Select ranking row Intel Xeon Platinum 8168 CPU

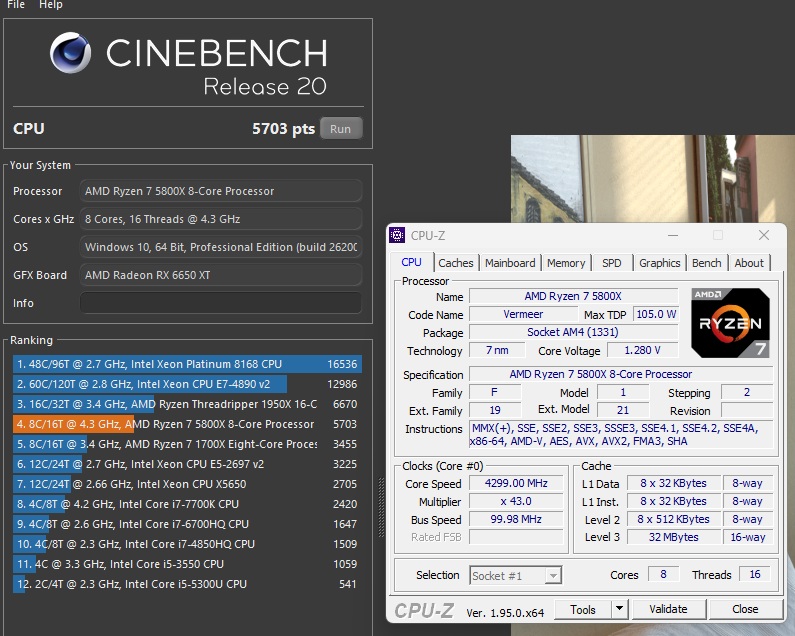tap(187, 364)
